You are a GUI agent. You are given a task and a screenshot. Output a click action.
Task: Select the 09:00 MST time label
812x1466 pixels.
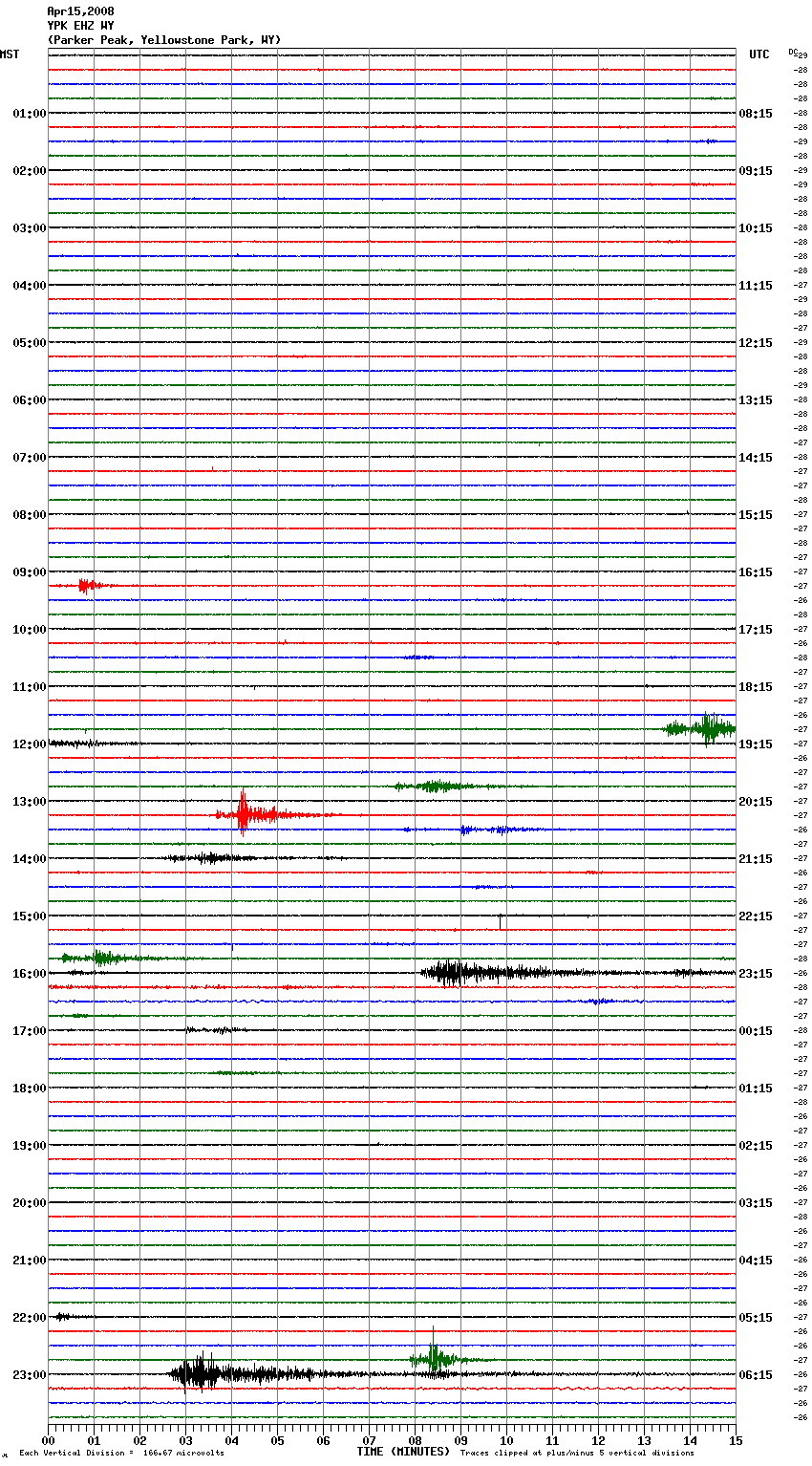pyautogui.click(x=30, y=572)
